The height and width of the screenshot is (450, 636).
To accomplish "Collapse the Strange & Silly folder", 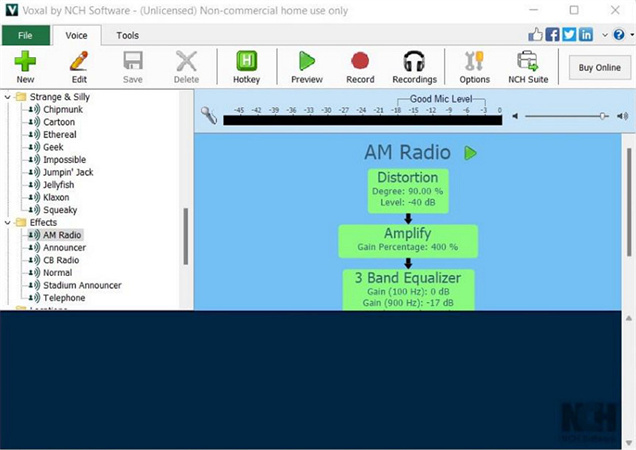I will point(7,97).
